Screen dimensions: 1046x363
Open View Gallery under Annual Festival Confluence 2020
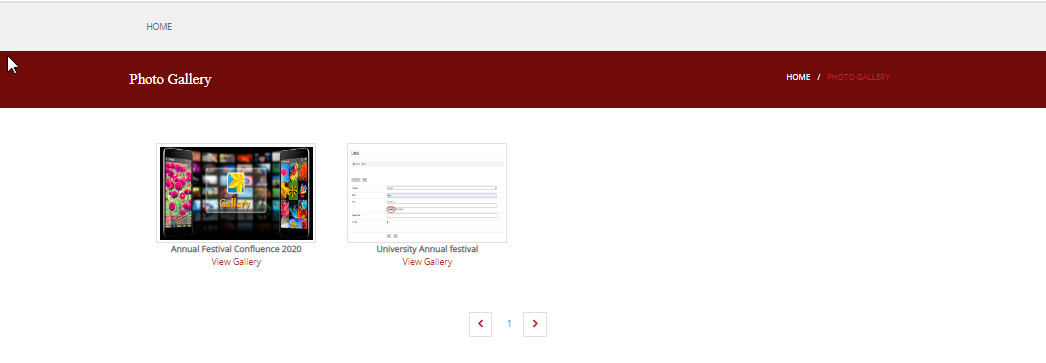pyautogui.click(x=236, y=262)
